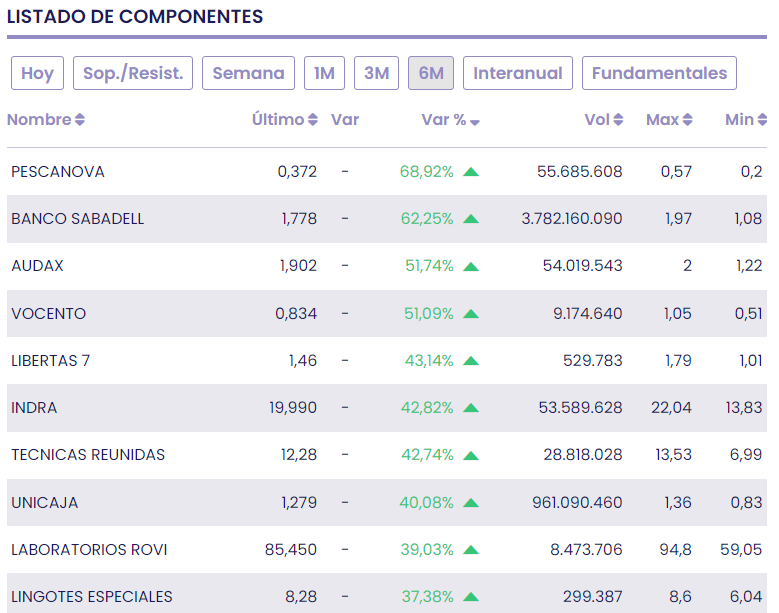
Task: Toggle Var % descending sort arrow
Action: click(475, 121)
